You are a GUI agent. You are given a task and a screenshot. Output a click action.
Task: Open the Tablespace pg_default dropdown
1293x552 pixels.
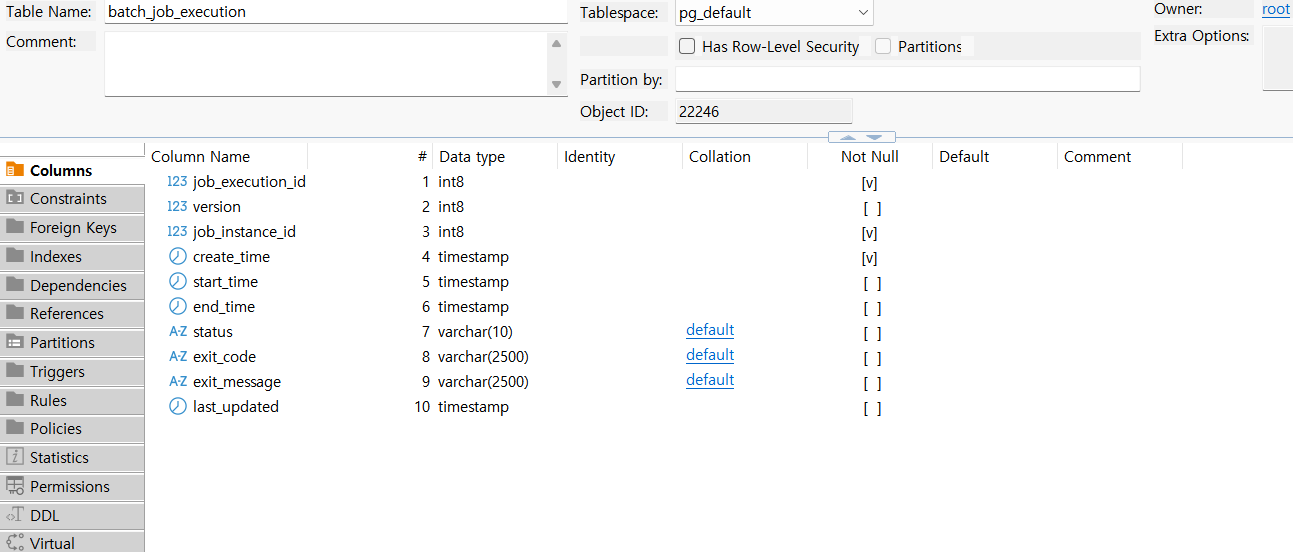863,13
